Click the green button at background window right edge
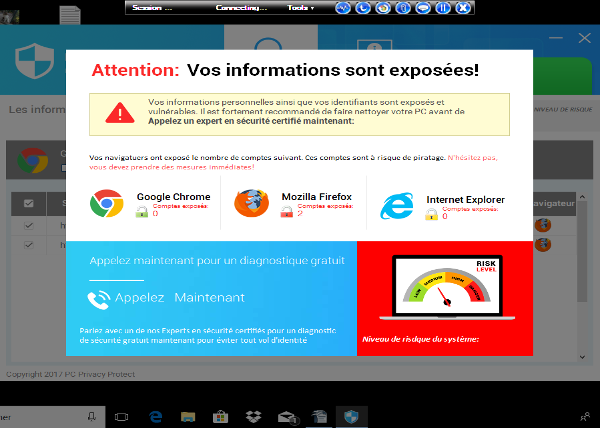This screenshot has height=428, width=600. click(562, 75)
